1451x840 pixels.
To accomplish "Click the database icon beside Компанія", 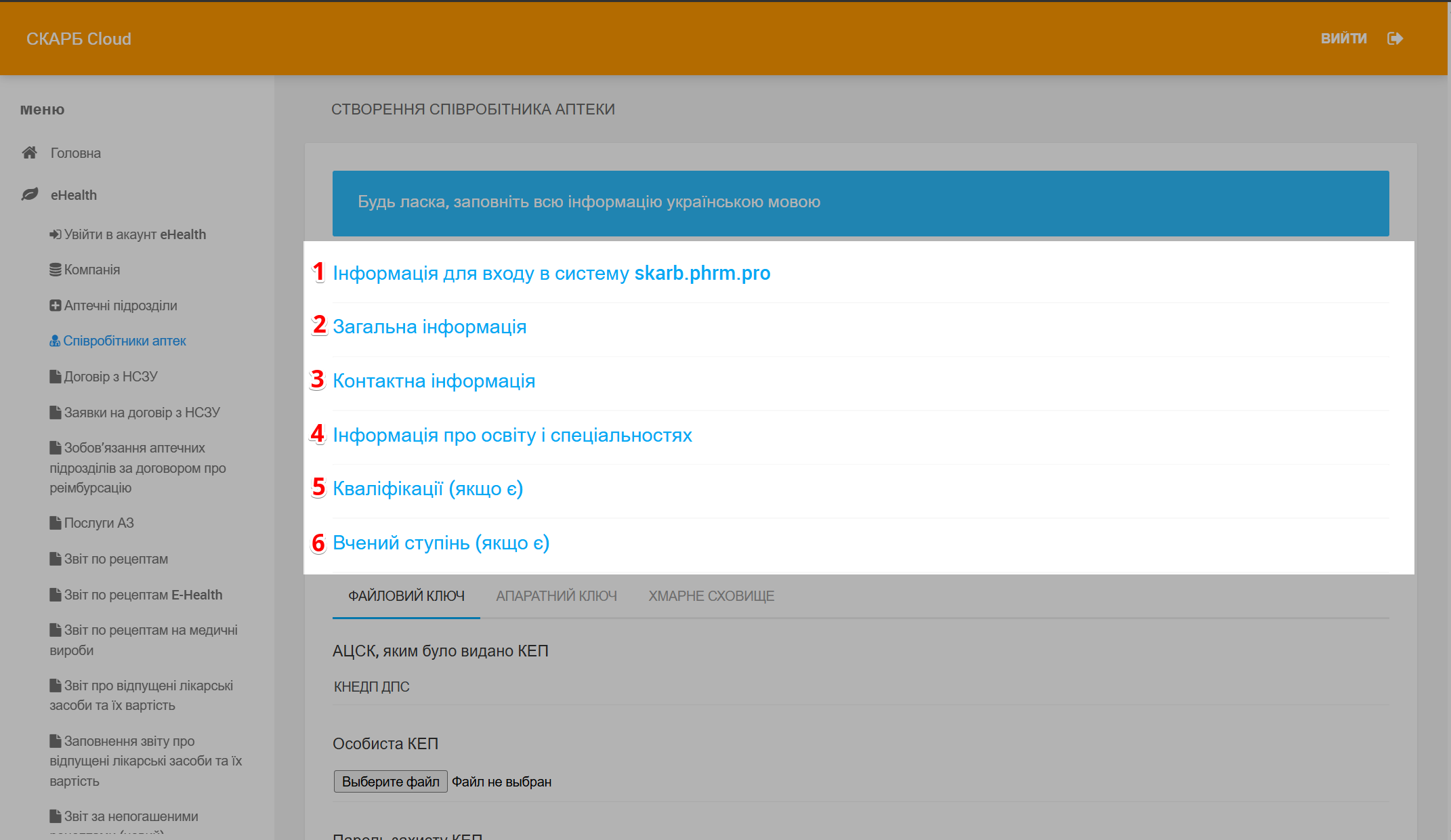I will [55, 270].
